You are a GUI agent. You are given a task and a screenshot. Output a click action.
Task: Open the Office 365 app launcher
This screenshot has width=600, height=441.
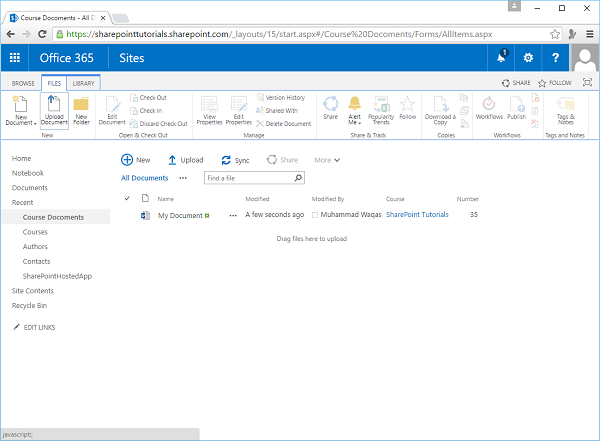click(14, 58)
